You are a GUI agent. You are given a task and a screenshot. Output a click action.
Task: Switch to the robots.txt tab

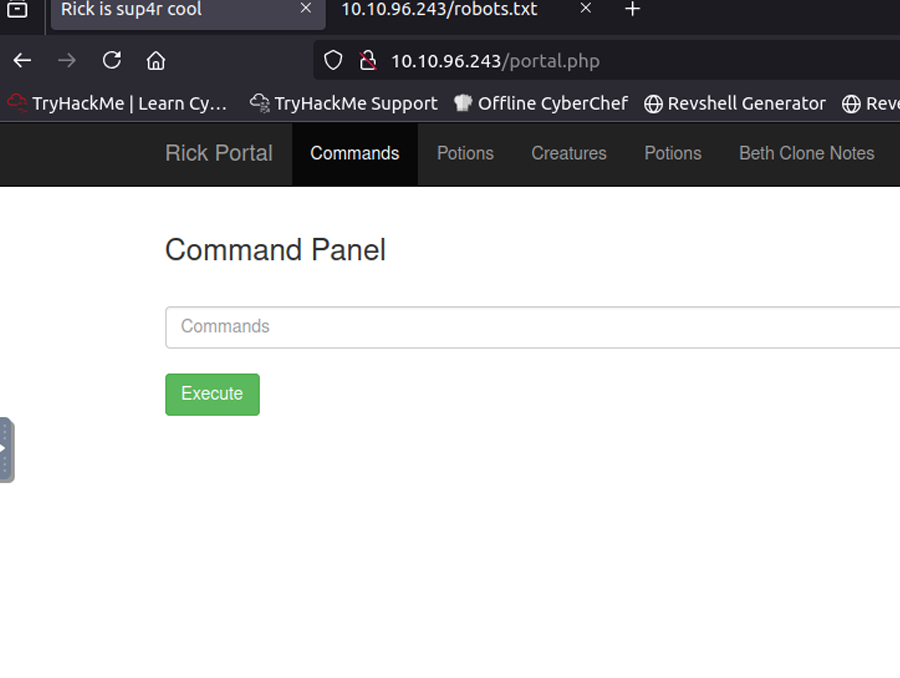coord(440,10)
